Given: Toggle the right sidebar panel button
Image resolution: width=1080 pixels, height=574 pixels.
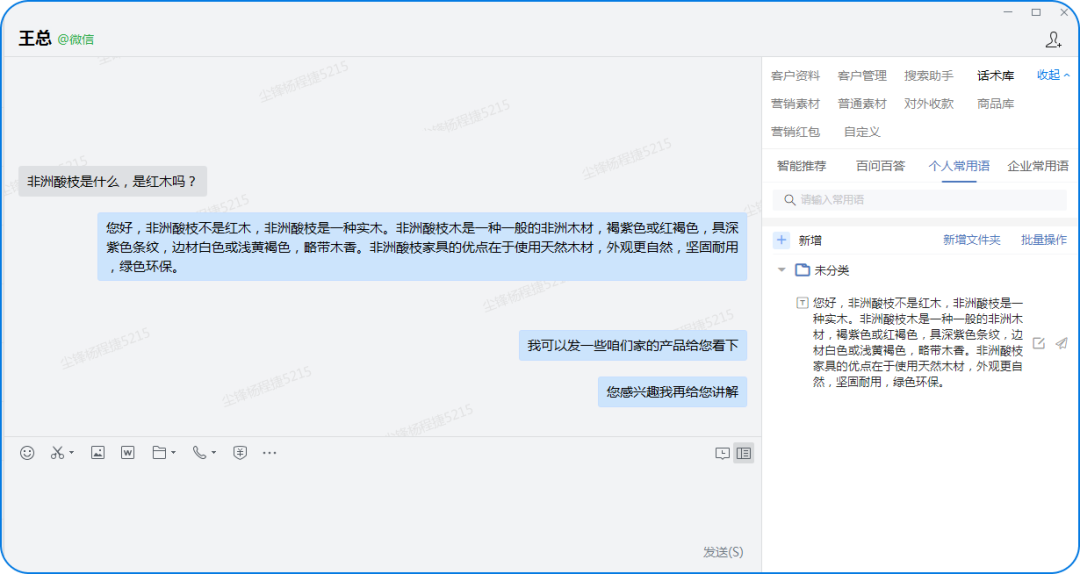Looking at the screenshot, I should (x=743, y=453).
